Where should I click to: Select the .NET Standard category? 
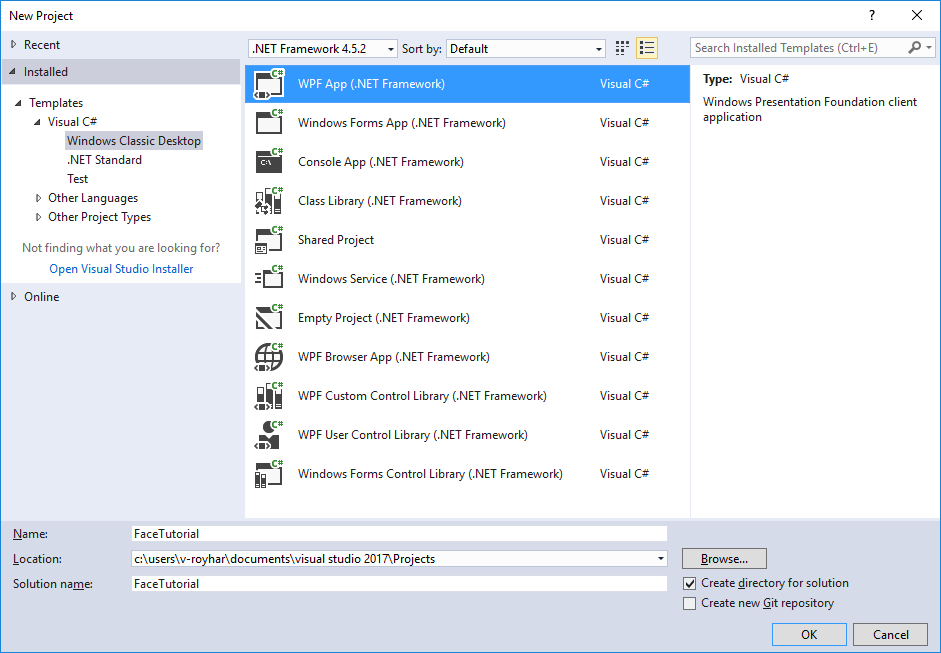point(104,160)
